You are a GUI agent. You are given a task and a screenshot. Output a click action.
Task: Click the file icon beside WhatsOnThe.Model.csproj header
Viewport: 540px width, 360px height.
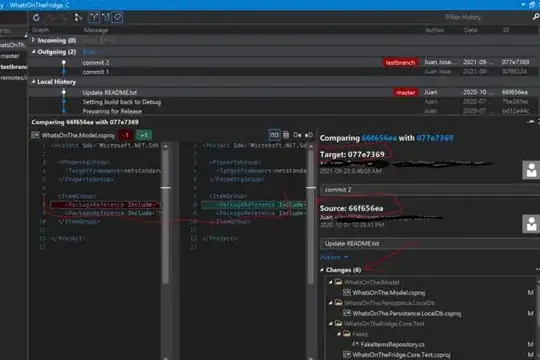pyautogui.click(x=35, y=135)
